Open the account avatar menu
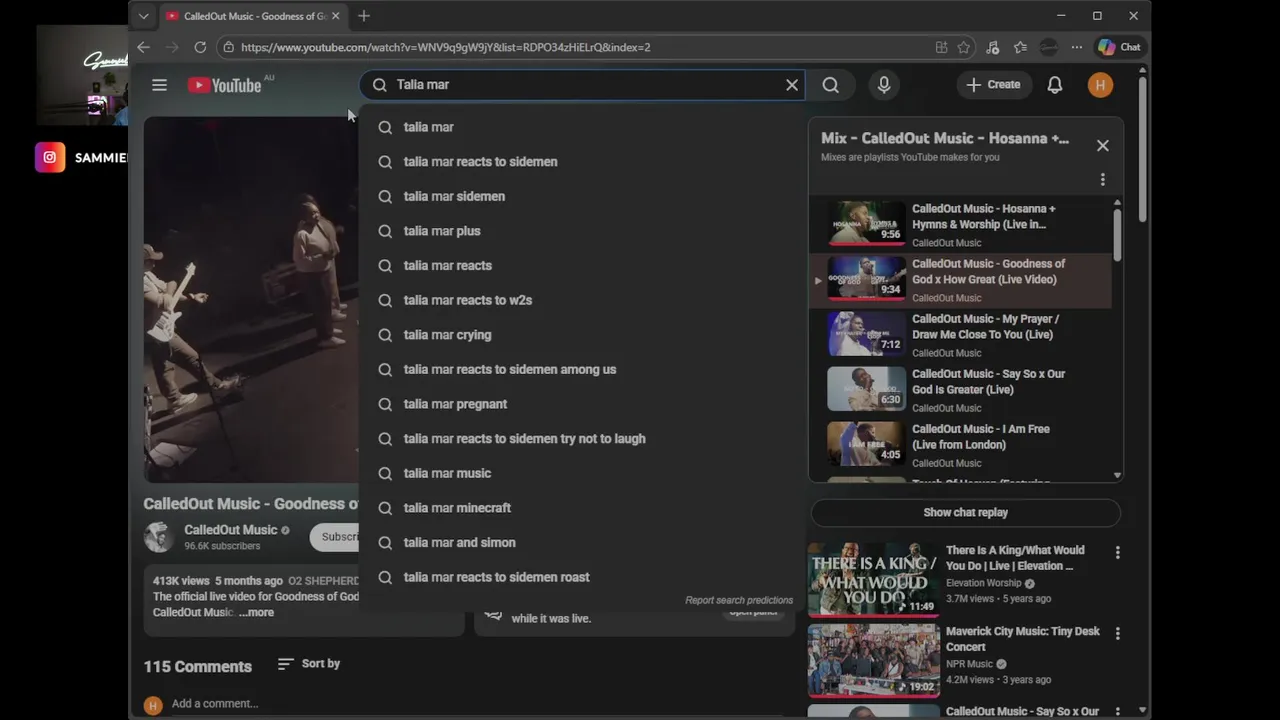1280x720 pixels. [x=1100, y=85]
